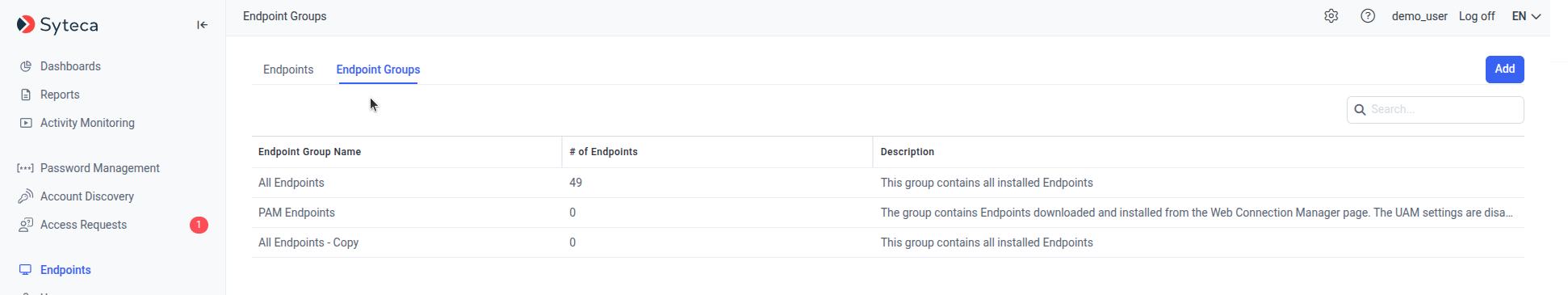Viewport: 1568px width, 295px height.
Task: Click the Endpoints monitor icon
Action: point(26,270)
